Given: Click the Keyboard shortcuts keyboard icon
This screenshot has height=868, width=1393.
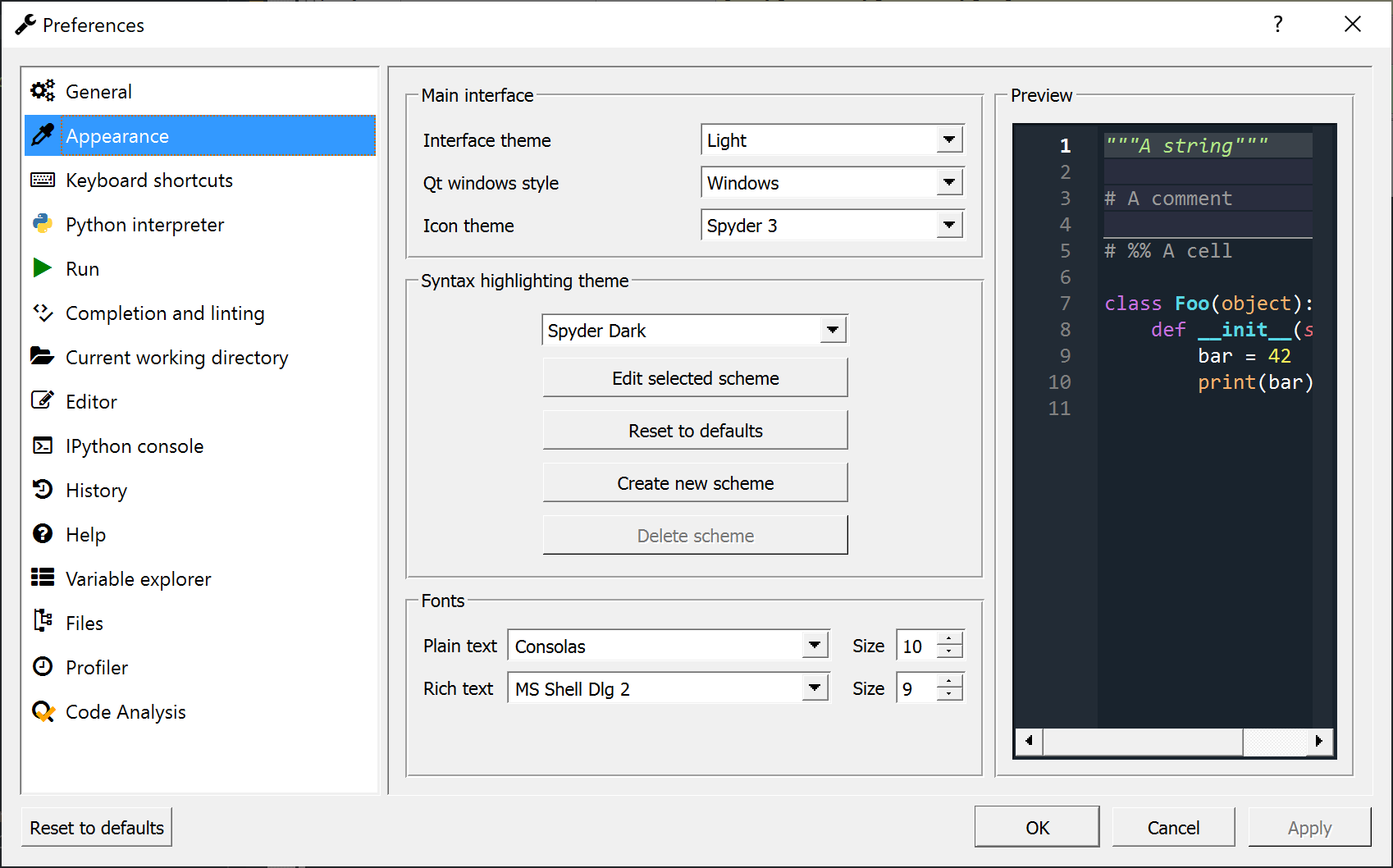Looking at the screenshot, I should [x=43, y=180].
